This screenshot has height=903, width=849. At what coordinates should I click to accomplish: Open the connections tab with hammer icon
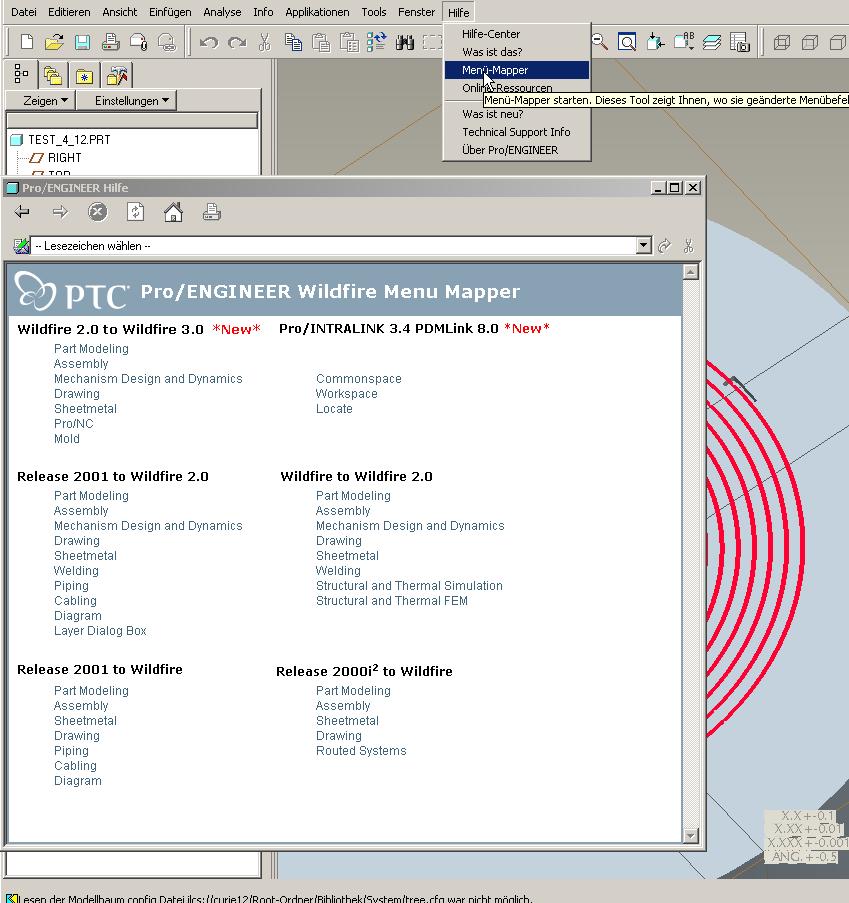click(x=116, y=75)
